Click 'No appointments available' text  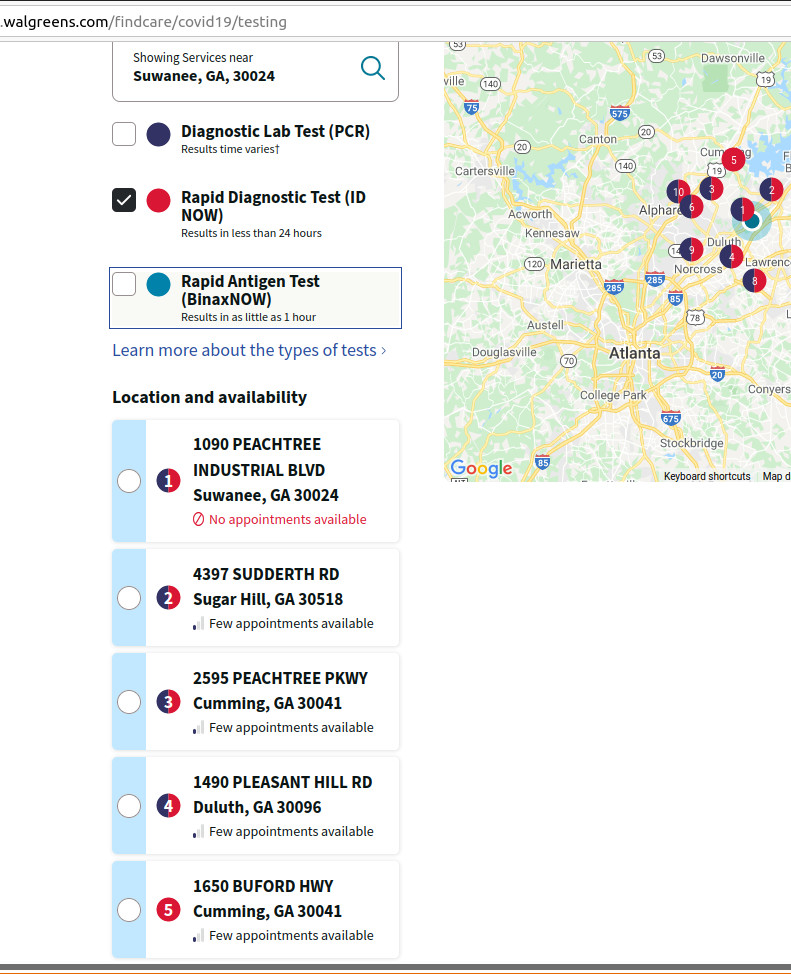coord(288,519)
